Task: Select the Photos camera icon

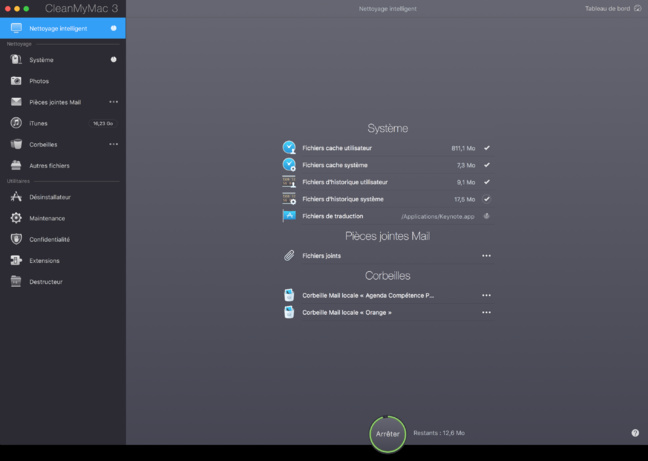Action: point(16,81)
